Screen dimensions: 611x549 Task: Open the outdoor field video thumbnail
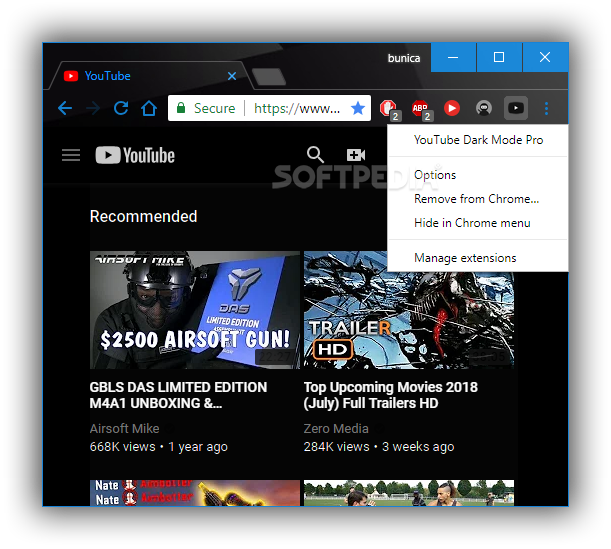click(x=409, y=493)
